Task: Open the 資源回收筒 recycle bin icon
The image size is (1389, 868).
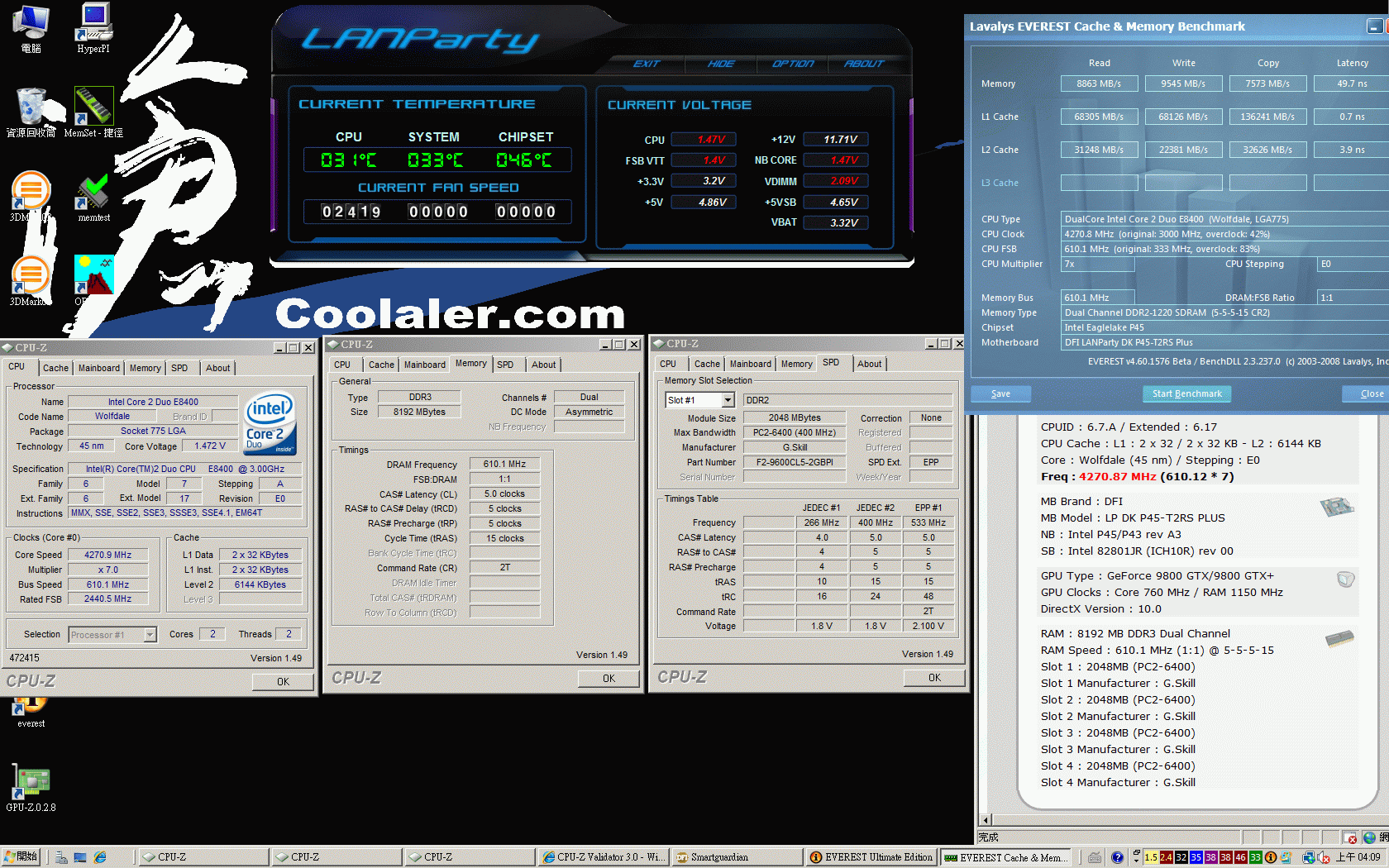Action: [31, 113]
